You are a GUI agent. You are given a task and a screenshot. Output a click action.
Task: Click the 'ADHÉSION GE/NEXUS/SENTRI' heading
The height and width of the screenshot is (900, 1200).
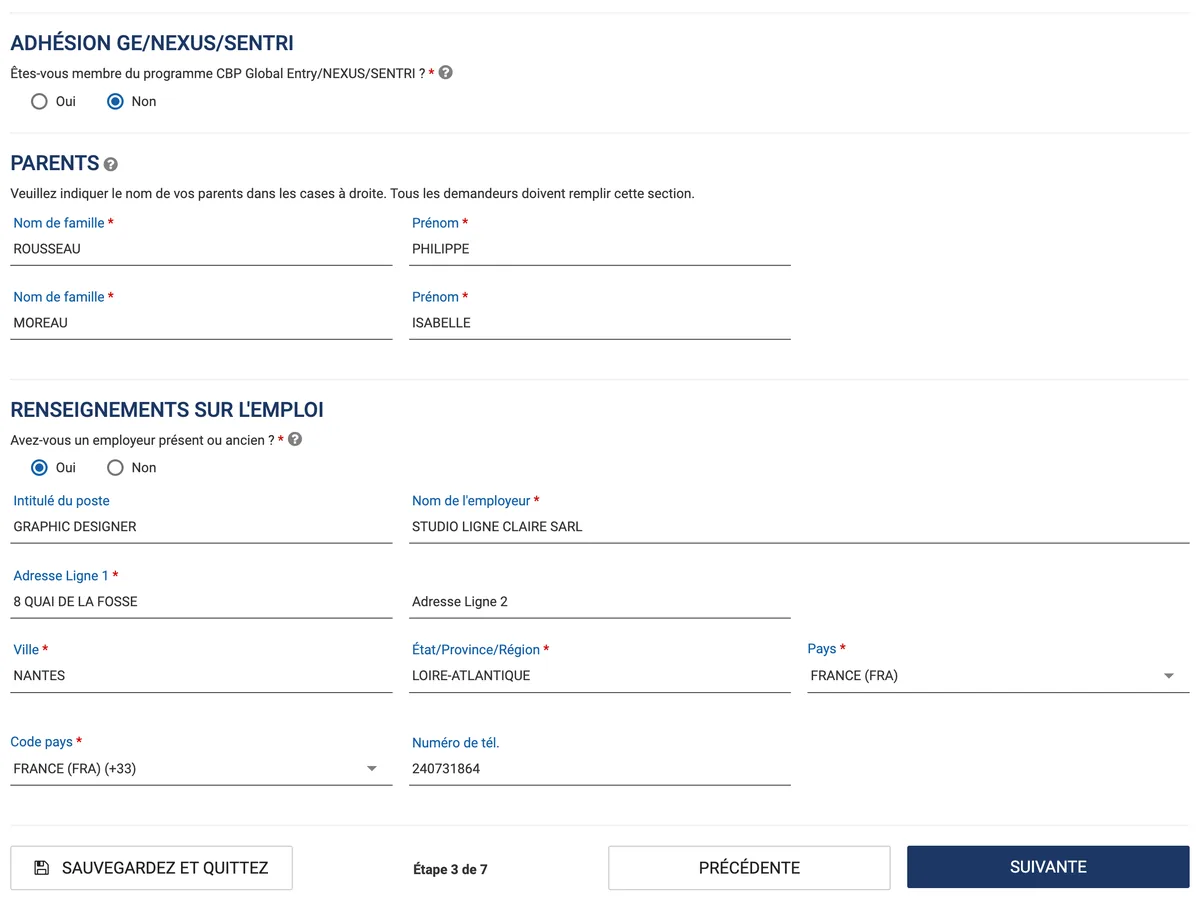tap(152, 43)
